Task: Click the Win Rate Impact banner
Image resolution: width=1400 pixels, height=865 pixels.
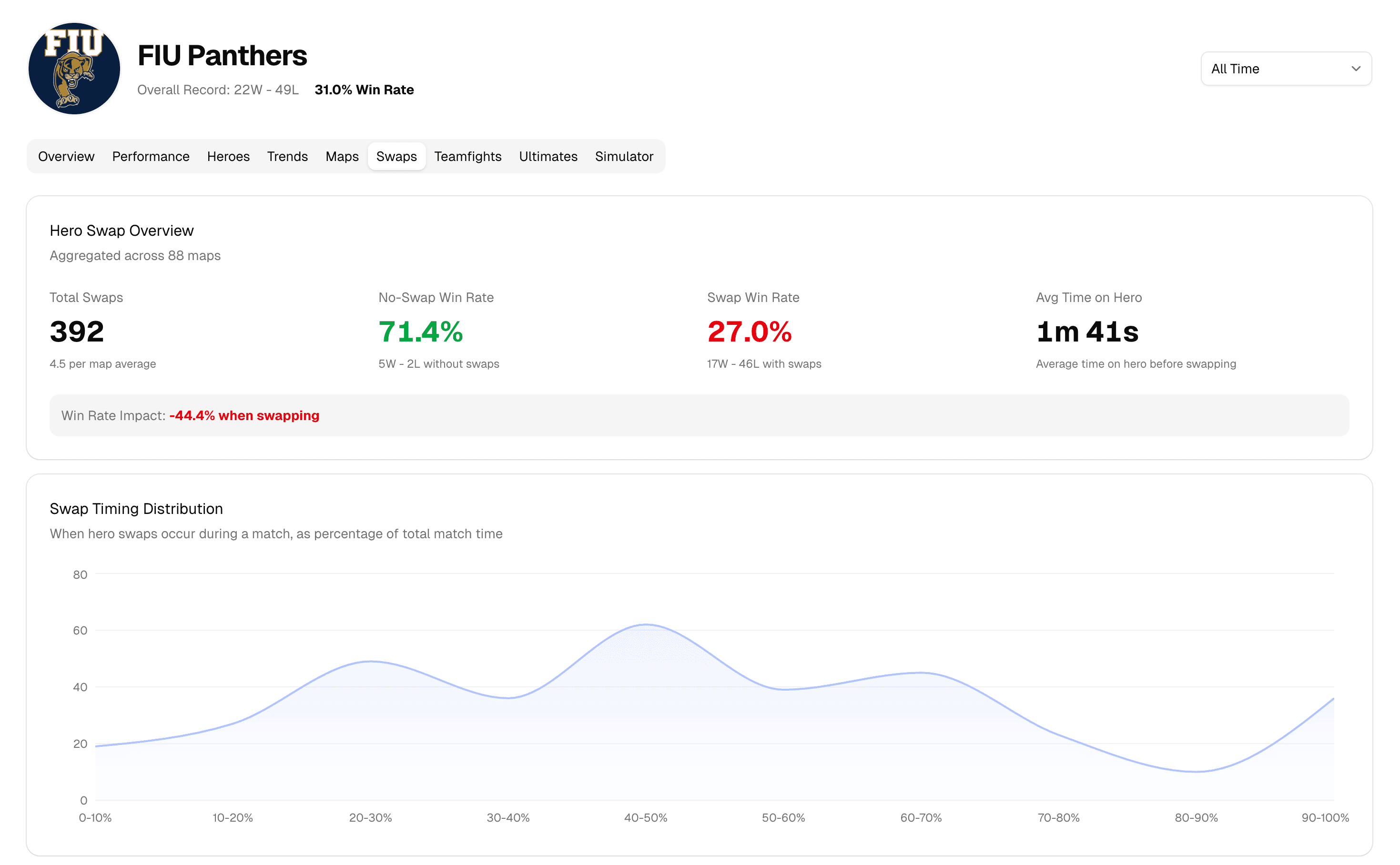Action: coord(699,415)
